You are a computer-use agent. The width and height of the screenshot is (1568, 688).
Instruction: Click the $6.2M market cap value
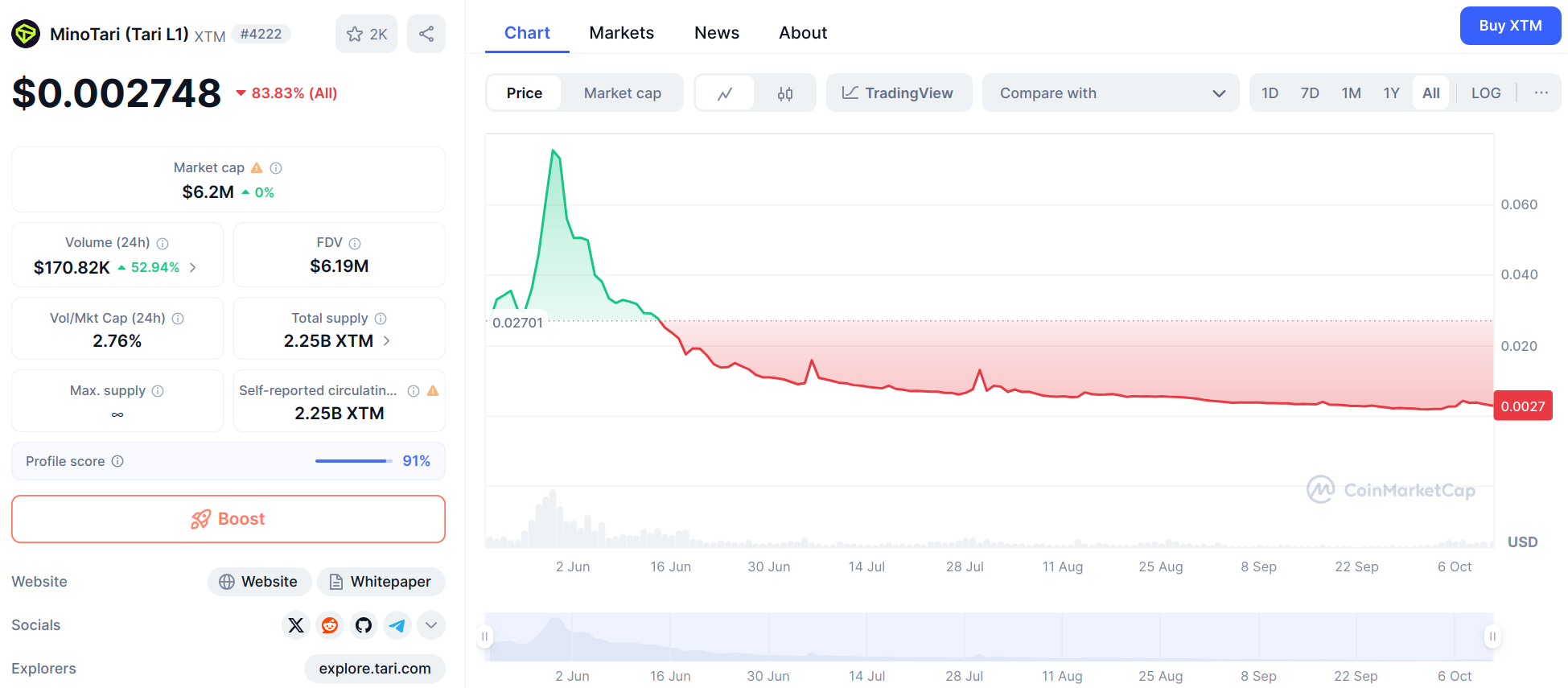(208, 192)
